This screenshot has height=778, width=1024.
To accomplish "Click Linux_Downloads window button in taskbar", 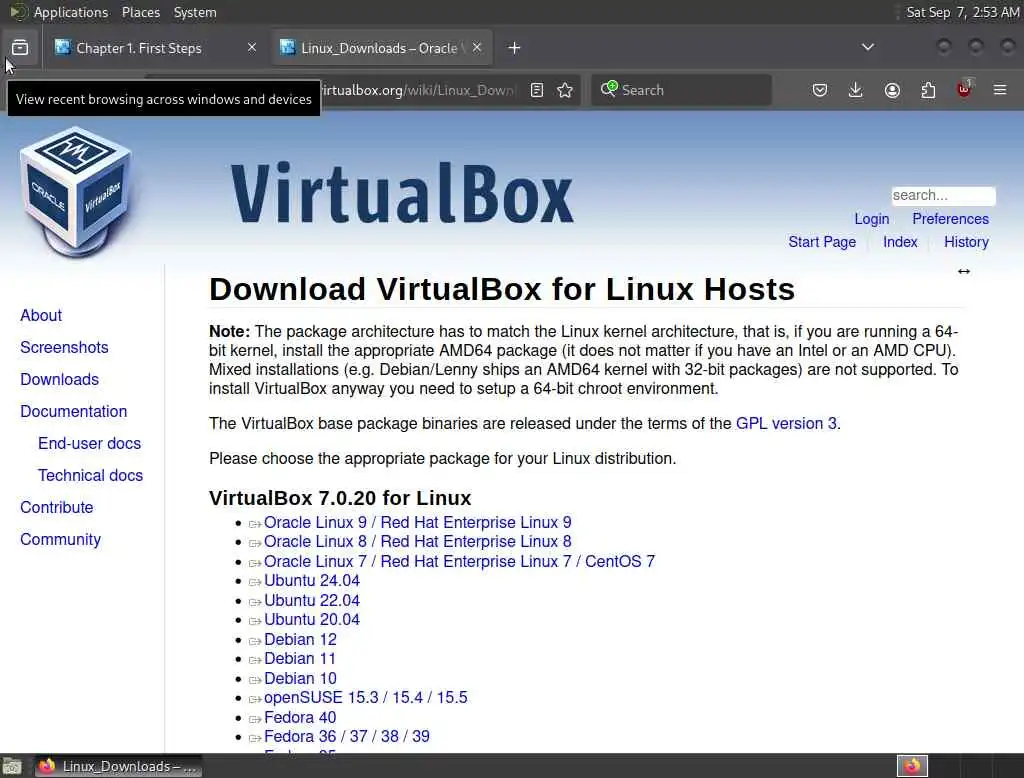I will coord(118,766).
